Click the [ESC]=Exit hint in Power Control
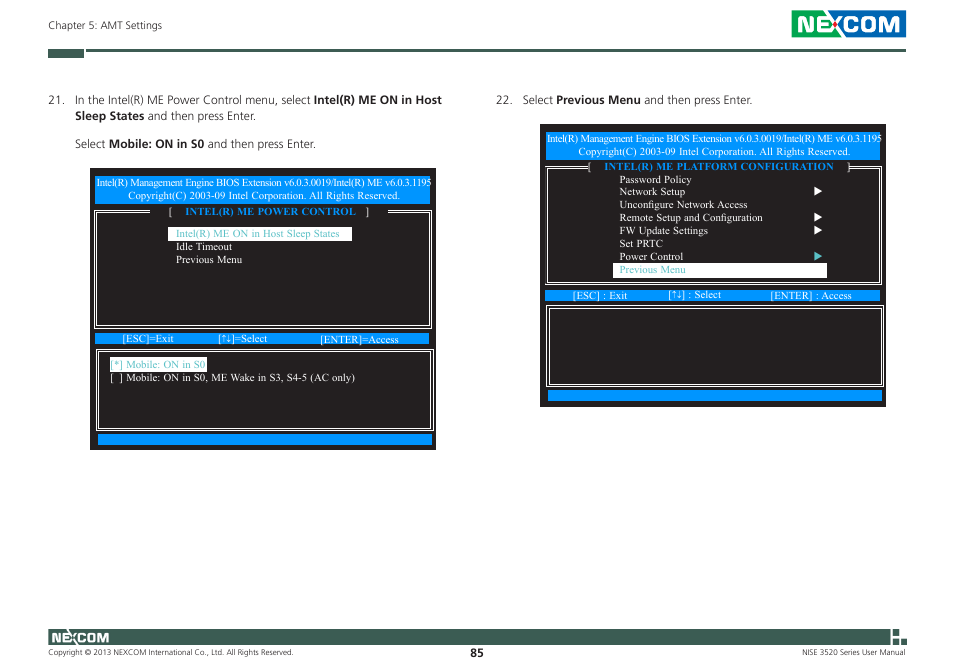Screen dimensions: 954x672 pos(148,339)
